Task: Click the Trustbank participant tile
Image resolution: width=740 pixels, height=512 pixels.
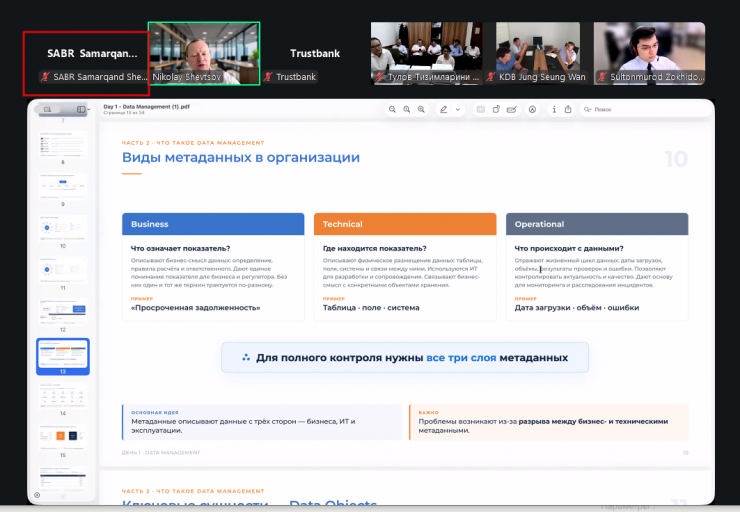Action: [x=315, y=53]
